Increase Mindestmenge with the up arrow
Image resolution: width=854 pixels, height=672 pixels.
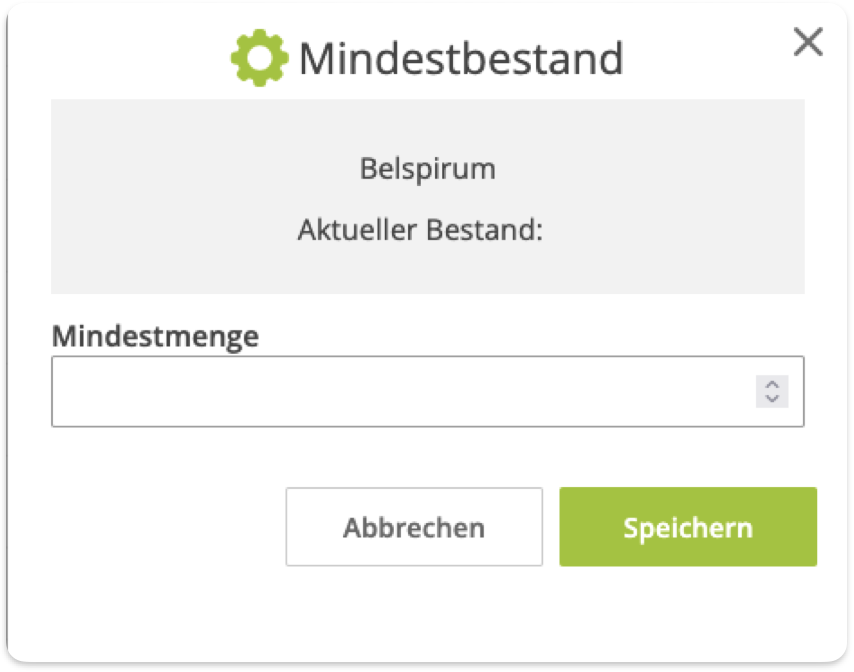tap(772, 384)
